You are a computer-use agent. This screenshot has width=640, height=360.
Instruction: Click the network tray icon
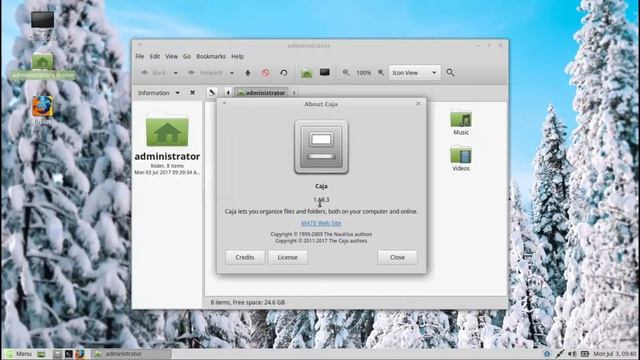[x=560, y=353]
